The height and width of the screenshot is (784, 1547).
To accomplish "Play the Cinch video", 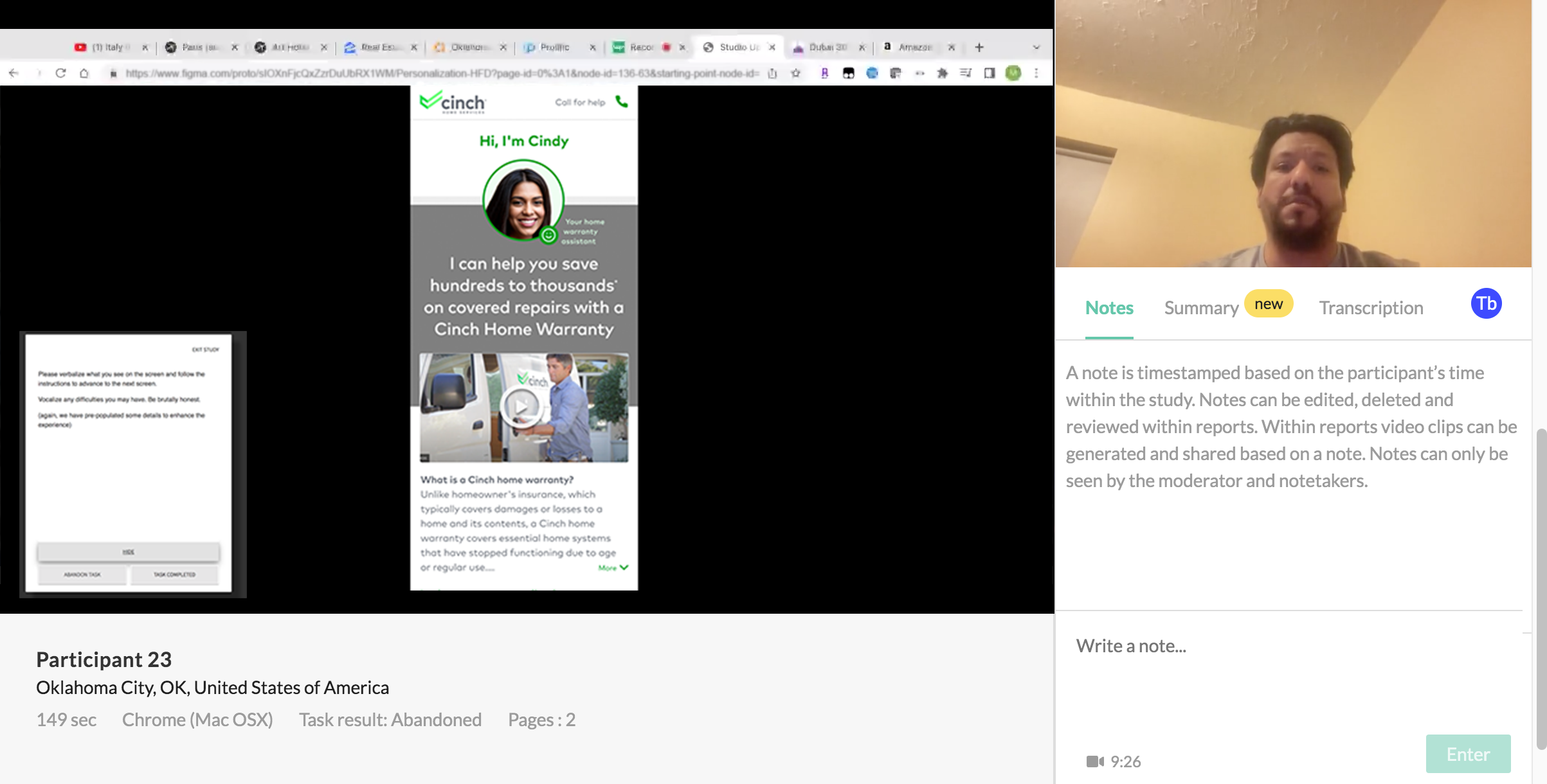I will [521, 406].
